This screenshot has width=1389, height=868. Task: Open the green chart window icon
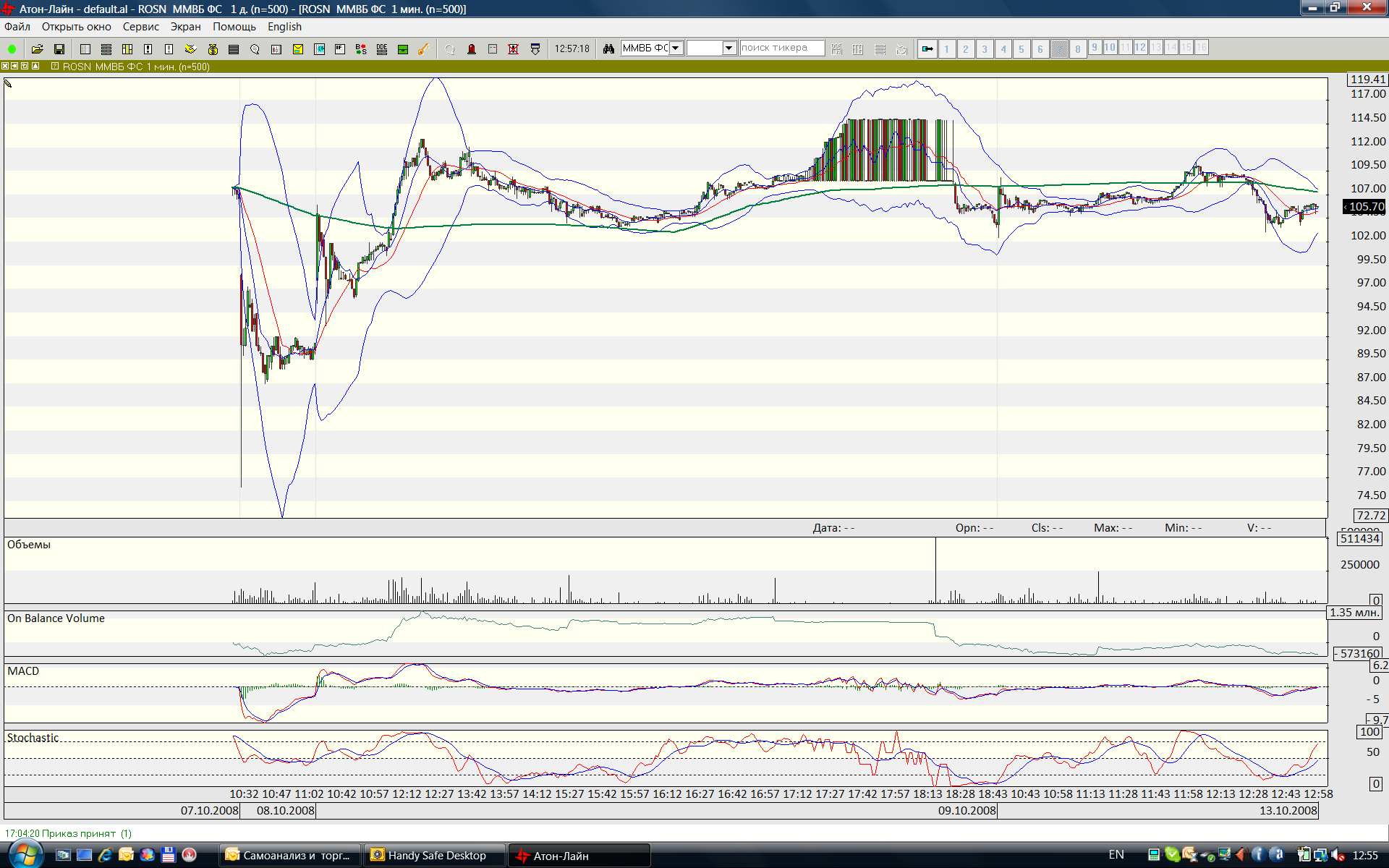(x=403, y=49)
